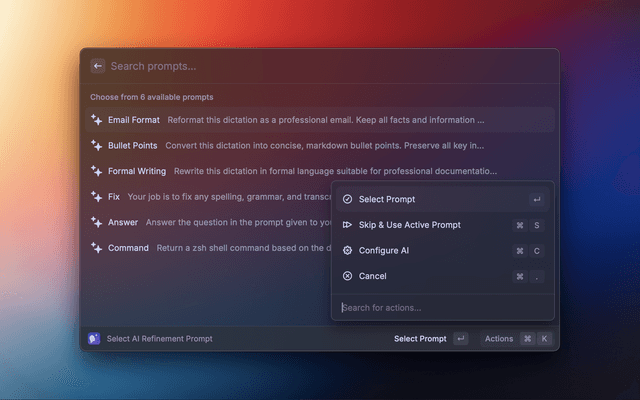Select the Email Format prompt row
This screenshot has height=400, width=640.
(x=300, y=120)
